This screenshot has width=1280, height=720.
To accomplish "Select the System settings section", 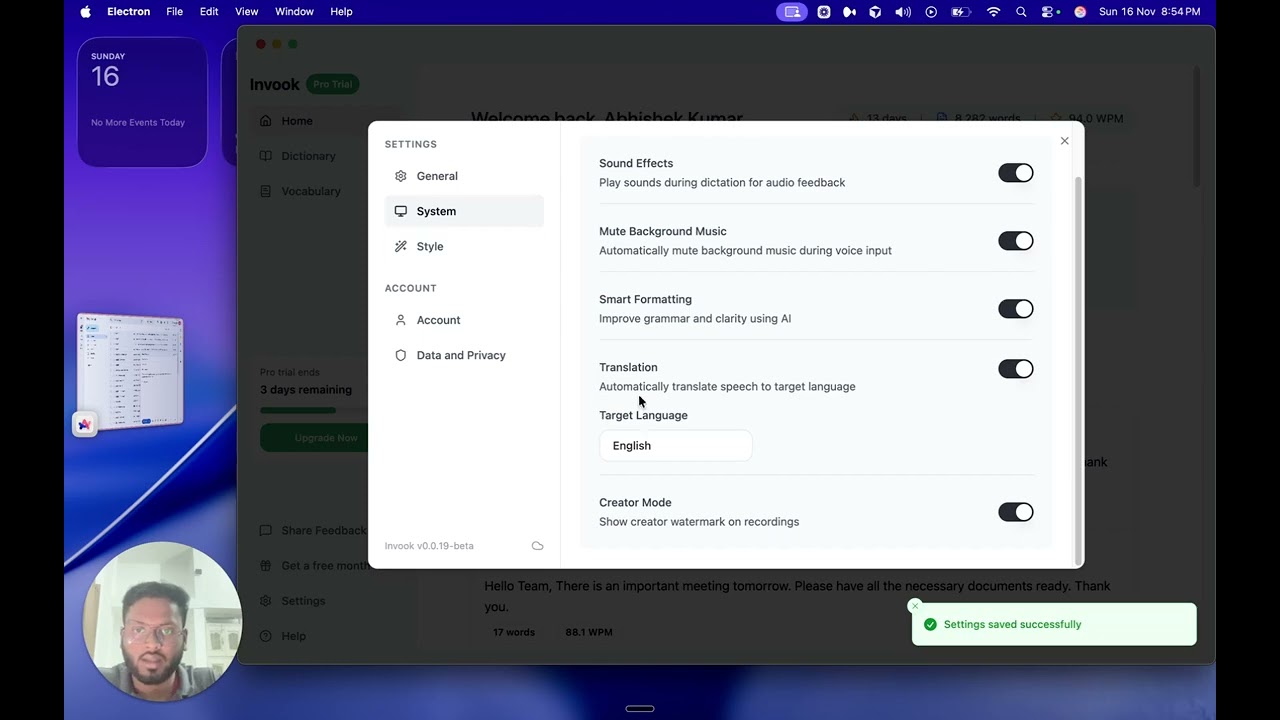I will [464, 211].
